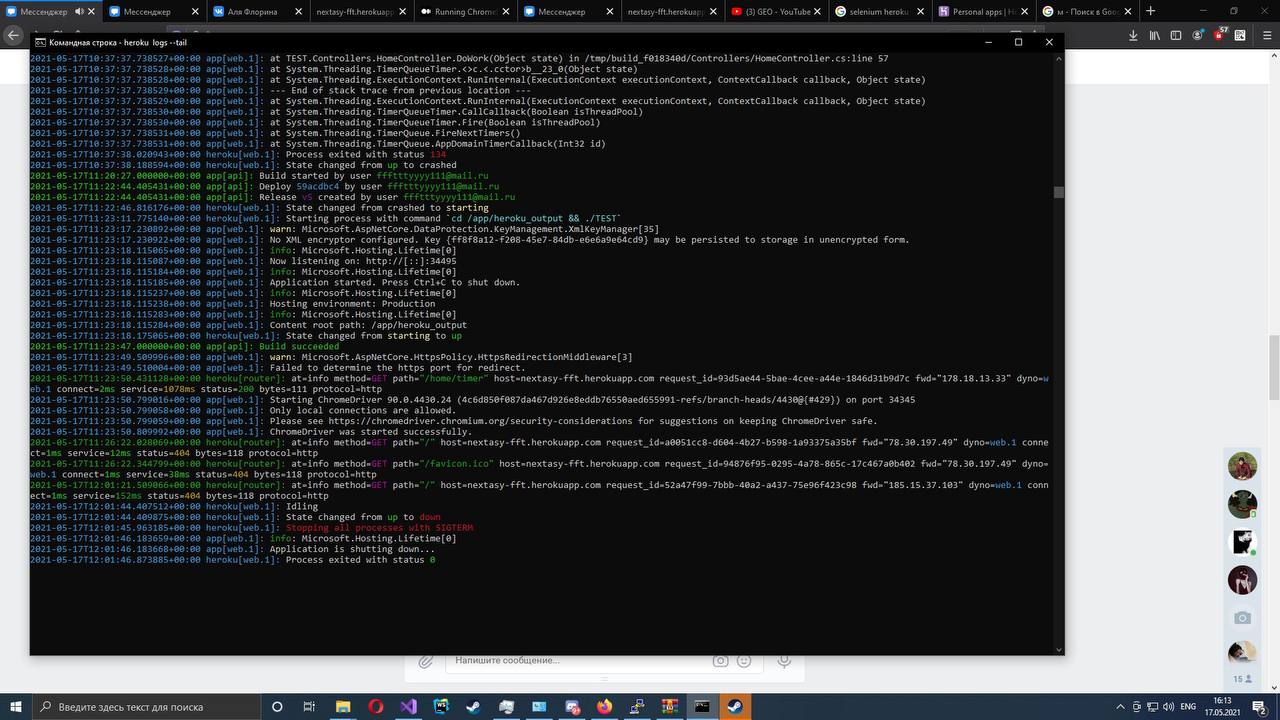Click the attach file paperclip in messenger

(425, 661)
